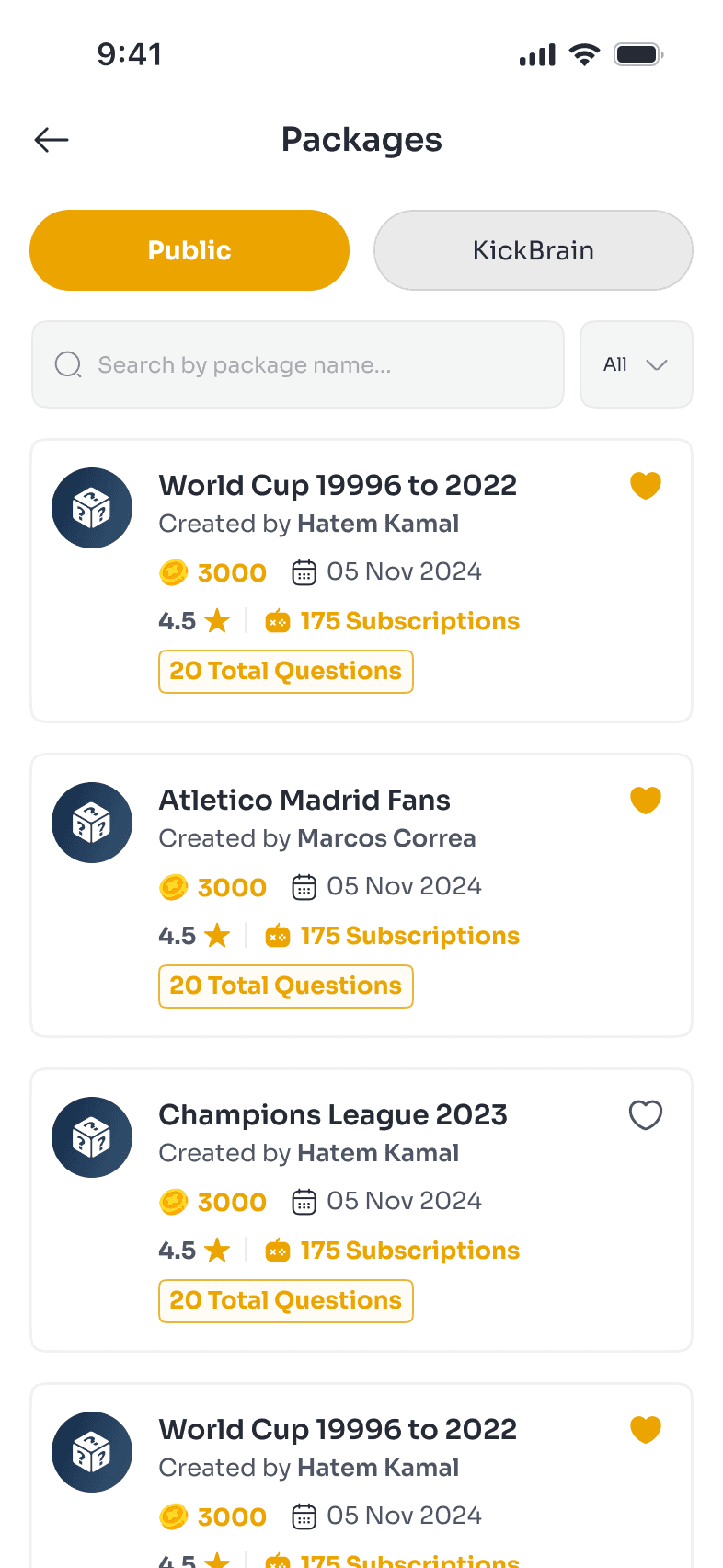Switch to the KickBrain tab
Image resolution: width=723 pixels, height=1568 pixels.
click(x=534, y=250)
